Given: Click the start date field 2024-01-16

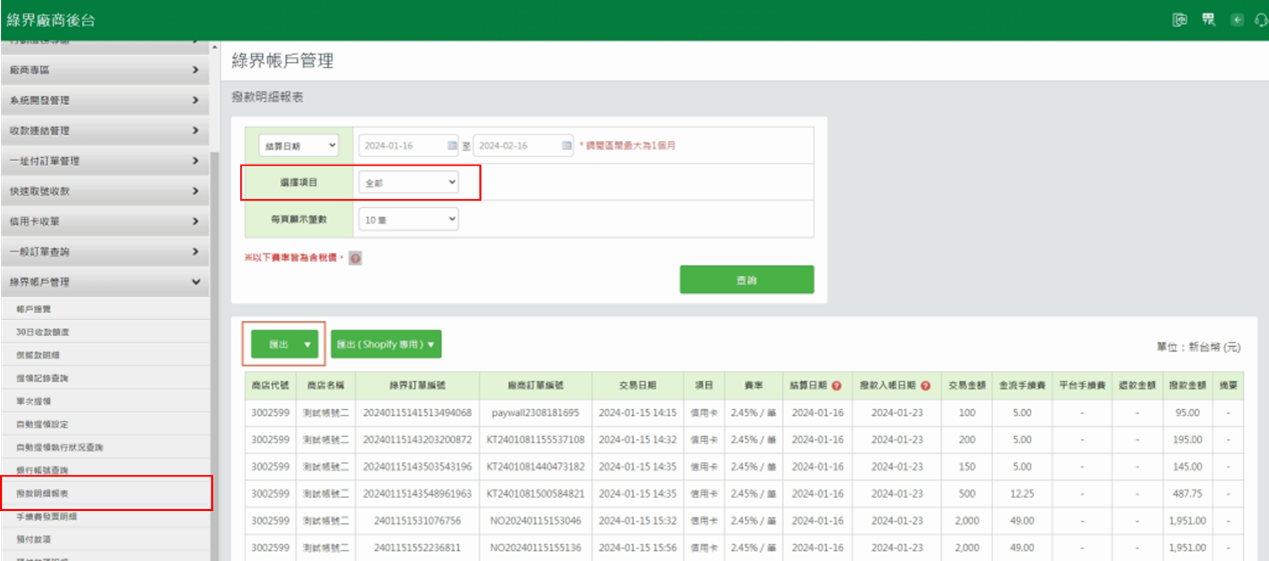Looking at the screenshot, I should point(403,145).
